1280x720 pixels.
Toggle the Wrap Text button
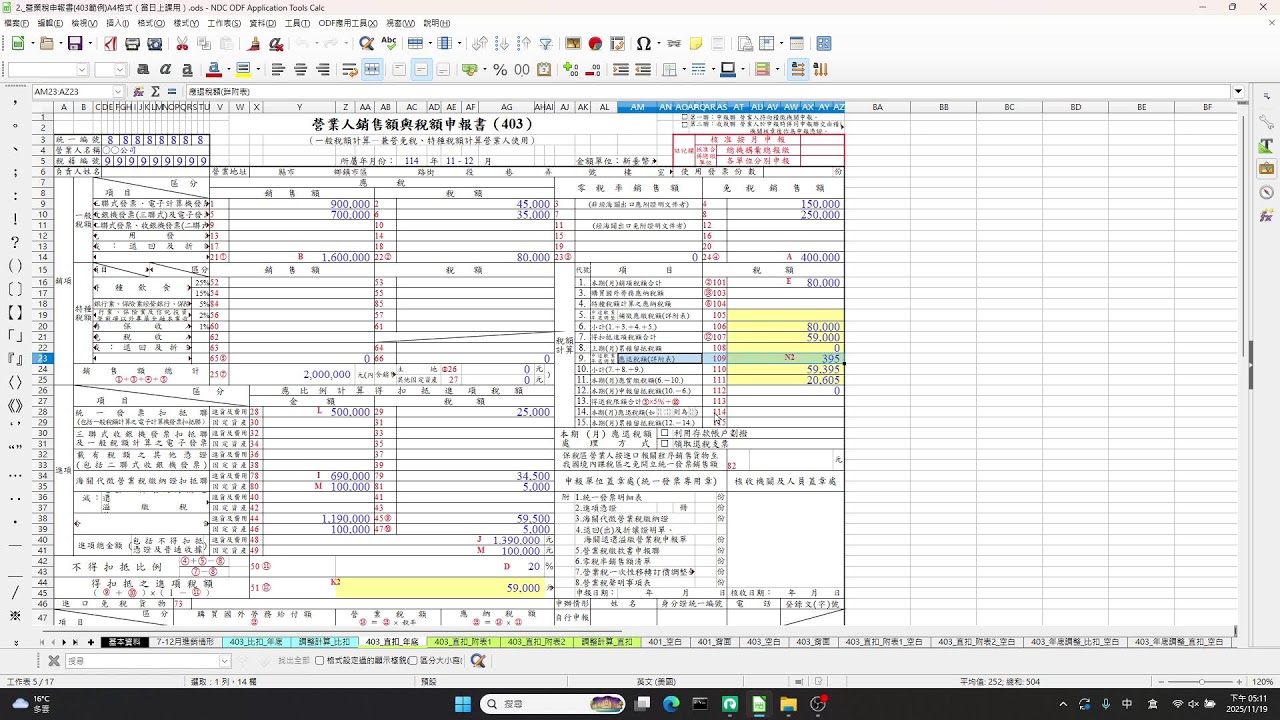349,70
